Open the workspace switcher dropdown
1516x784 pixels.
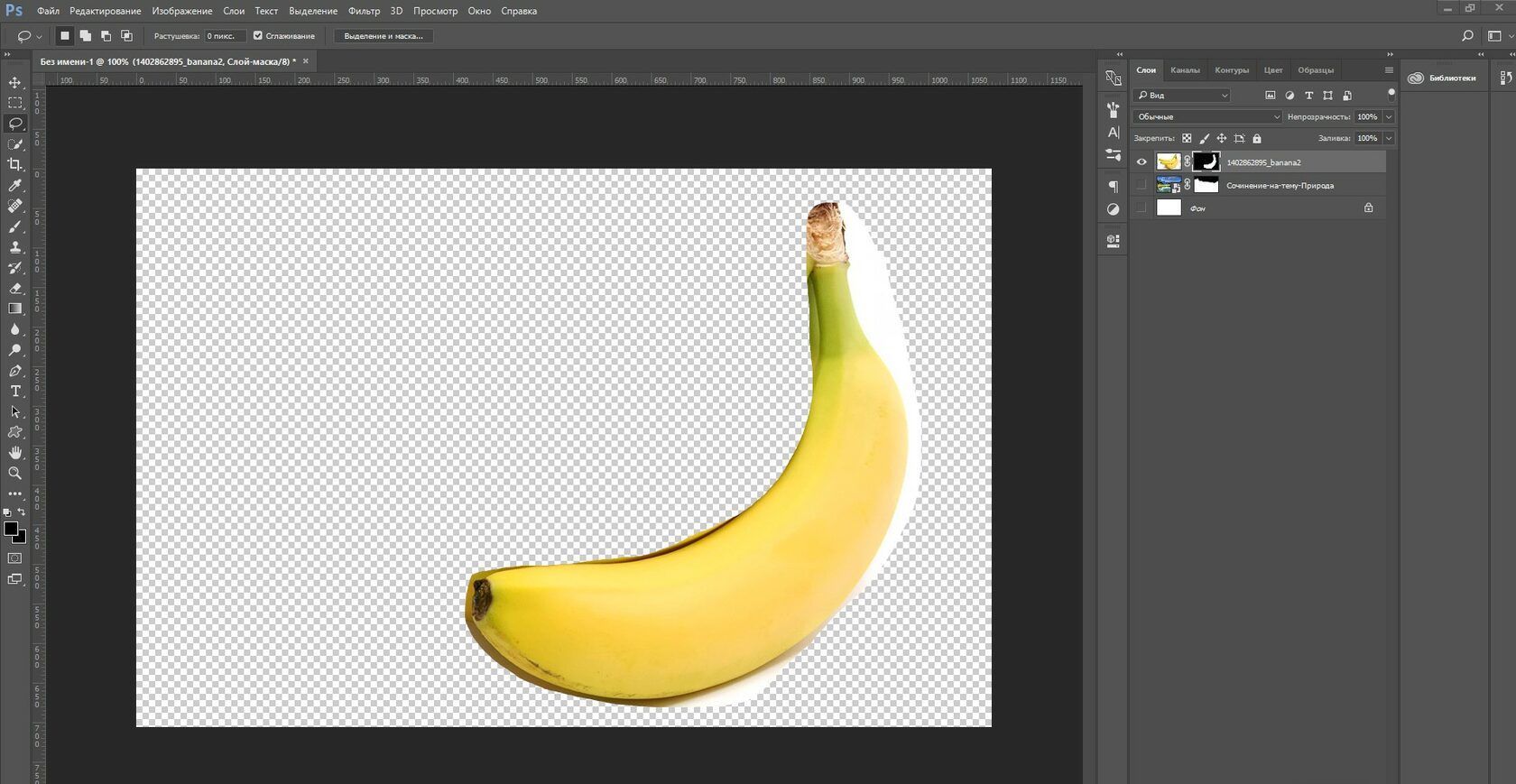tap(1500, 36)
